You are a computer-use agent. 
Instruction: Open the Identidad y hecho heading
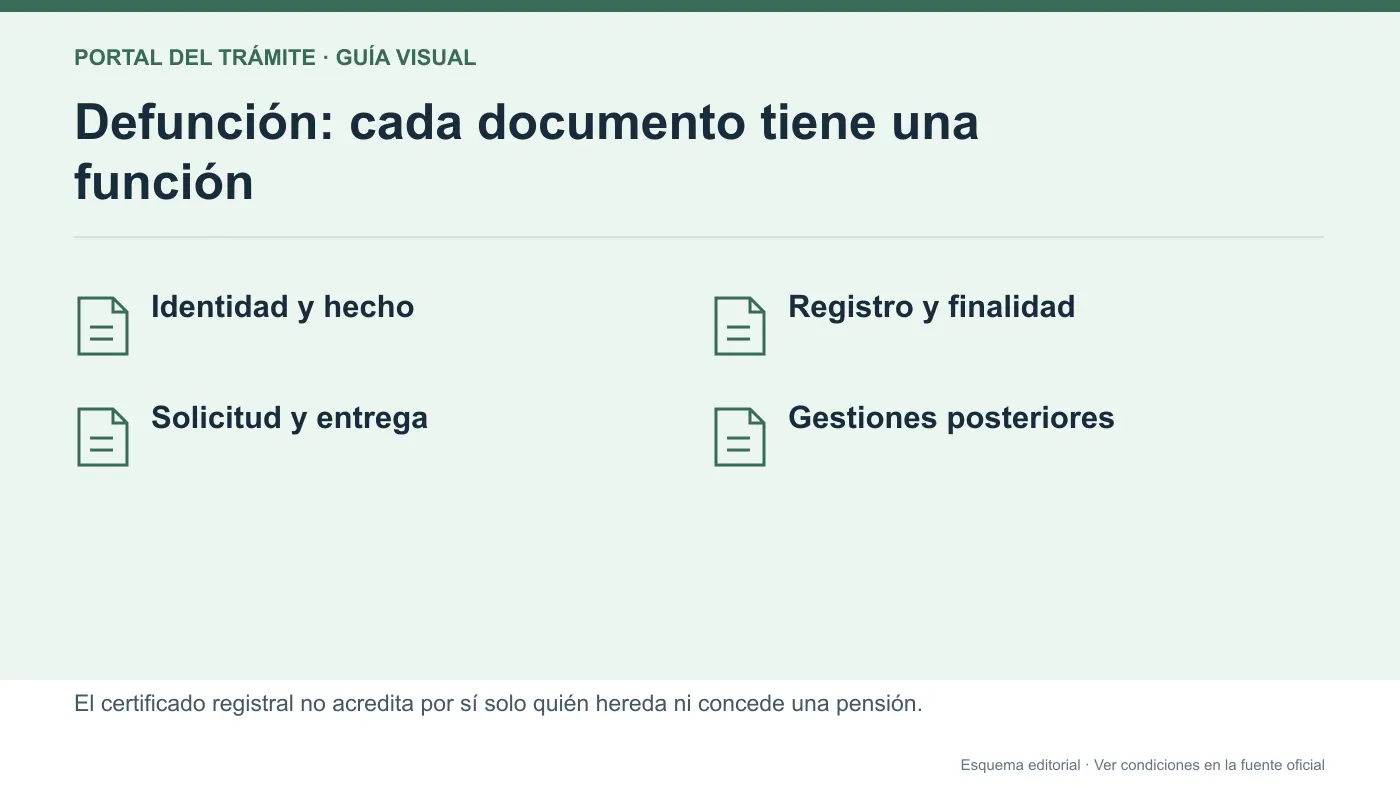[x=282, y=307]
